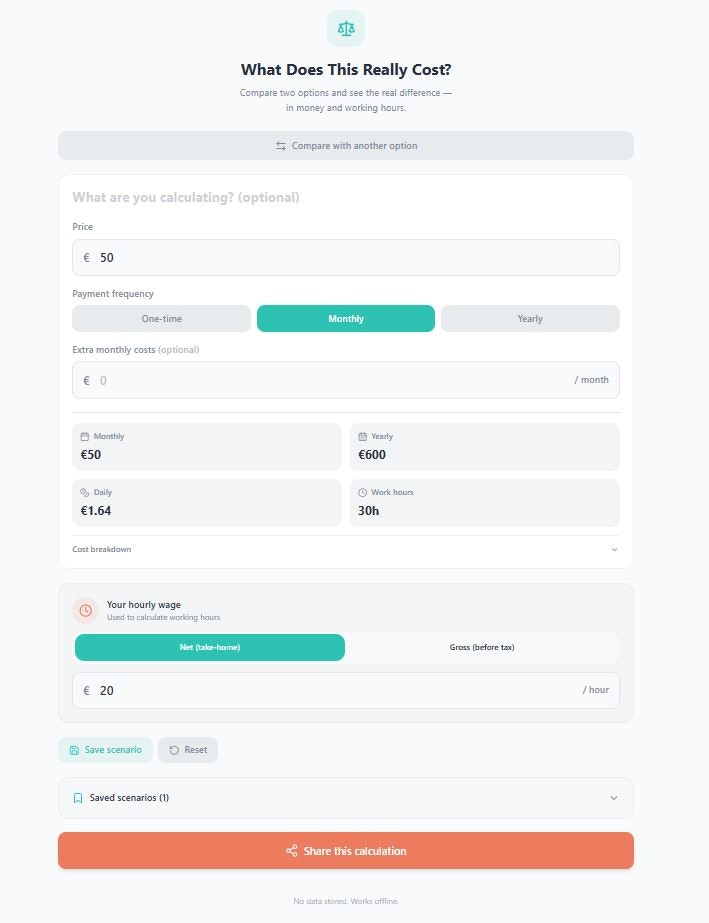The height and width of the screenshot is (923, 709).
Task: Open the Saved scenarios (1) panel
Action: coord(345,798)
